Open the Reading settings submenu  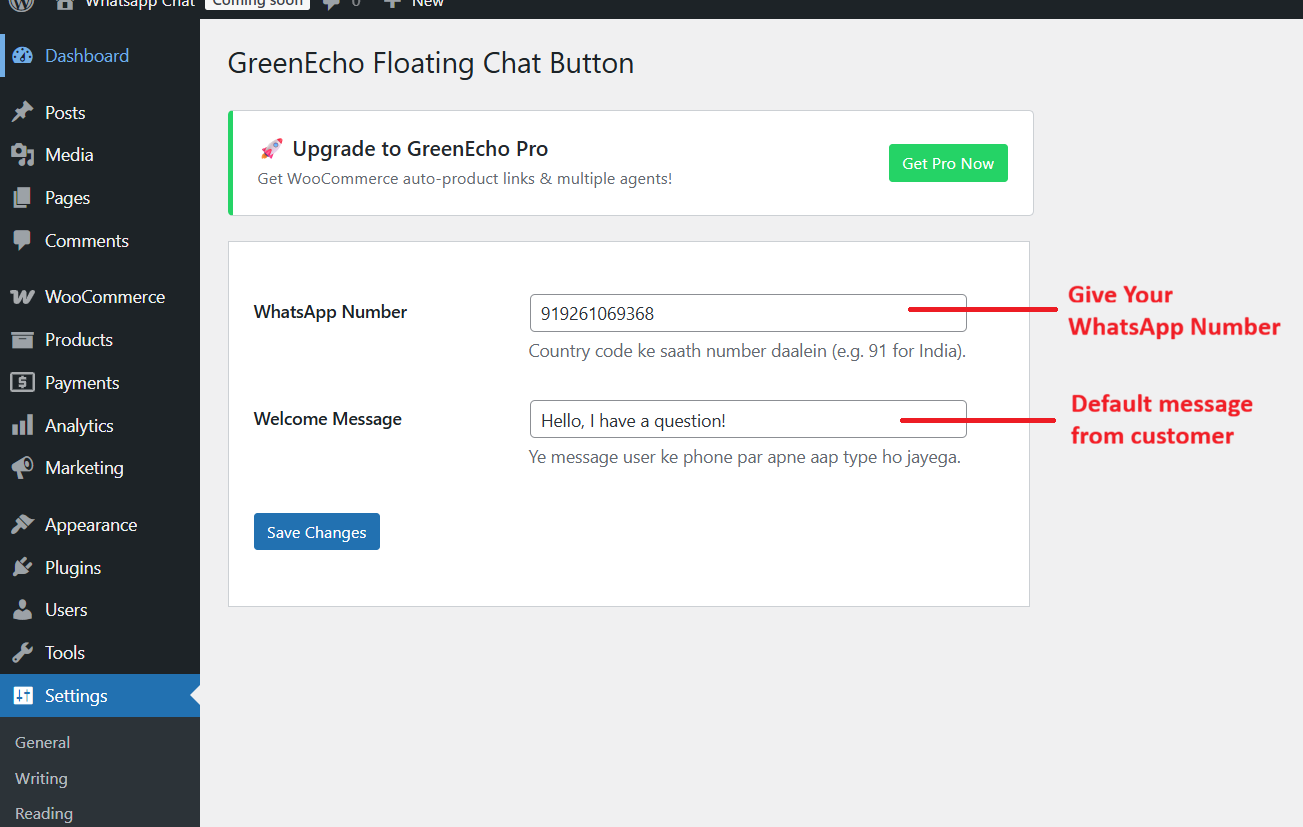[x=44, y=814]
